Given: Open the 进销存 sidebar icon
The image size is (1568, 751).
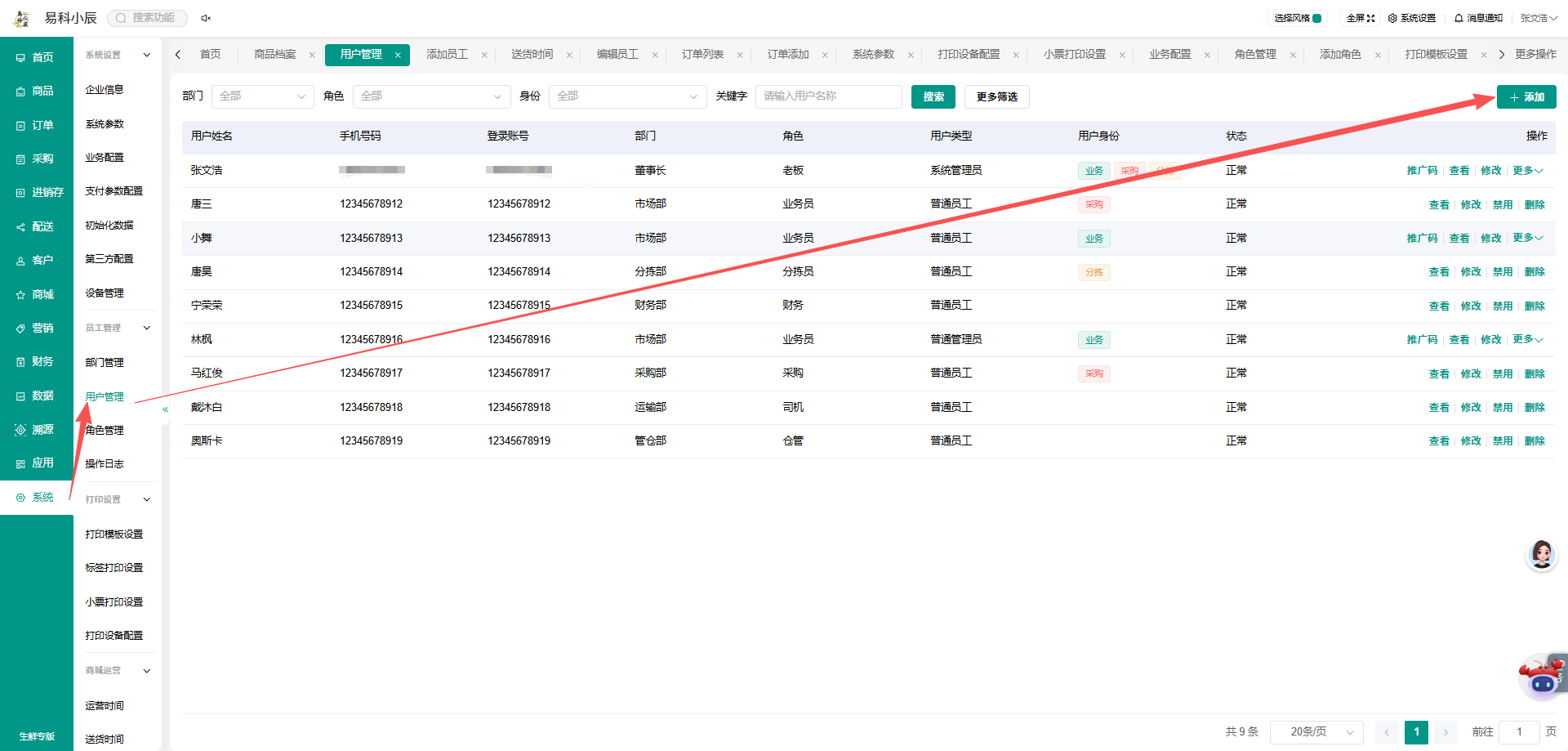Looking at the screenshot, I should click(20, 193).
